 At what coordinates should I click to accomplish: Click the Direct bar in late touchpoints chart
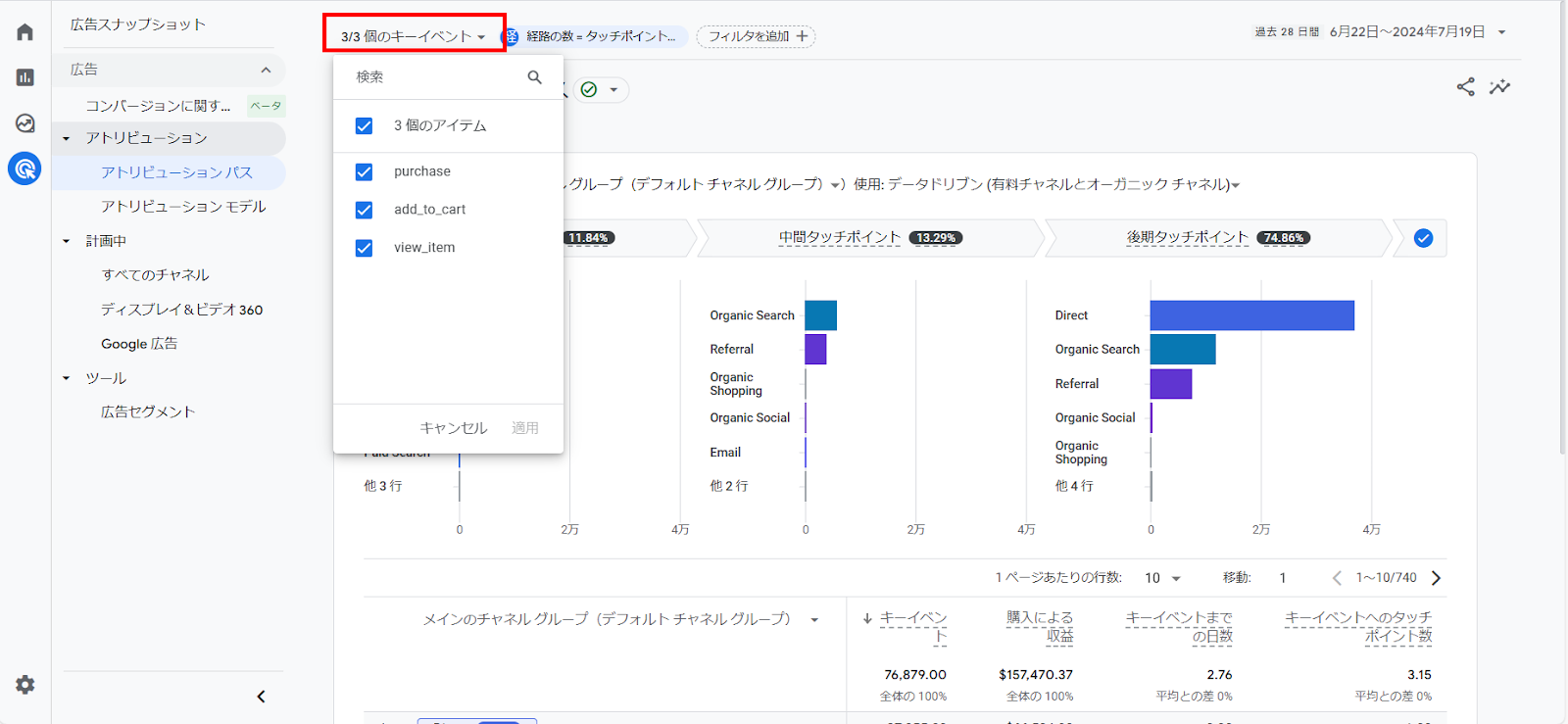click(x=1252, y=315)
